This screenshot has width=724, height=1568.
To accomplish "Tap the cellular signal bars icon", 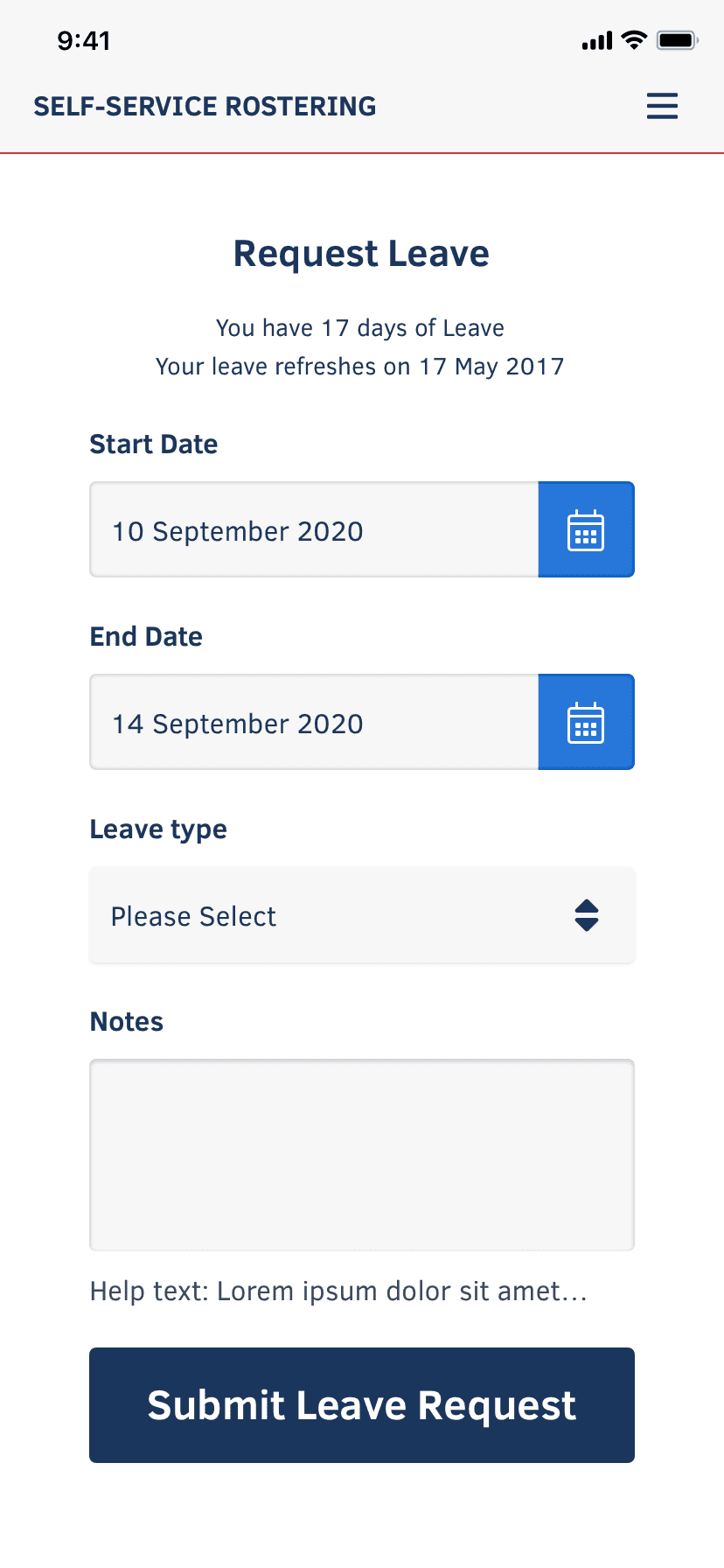I will (597, 41).
